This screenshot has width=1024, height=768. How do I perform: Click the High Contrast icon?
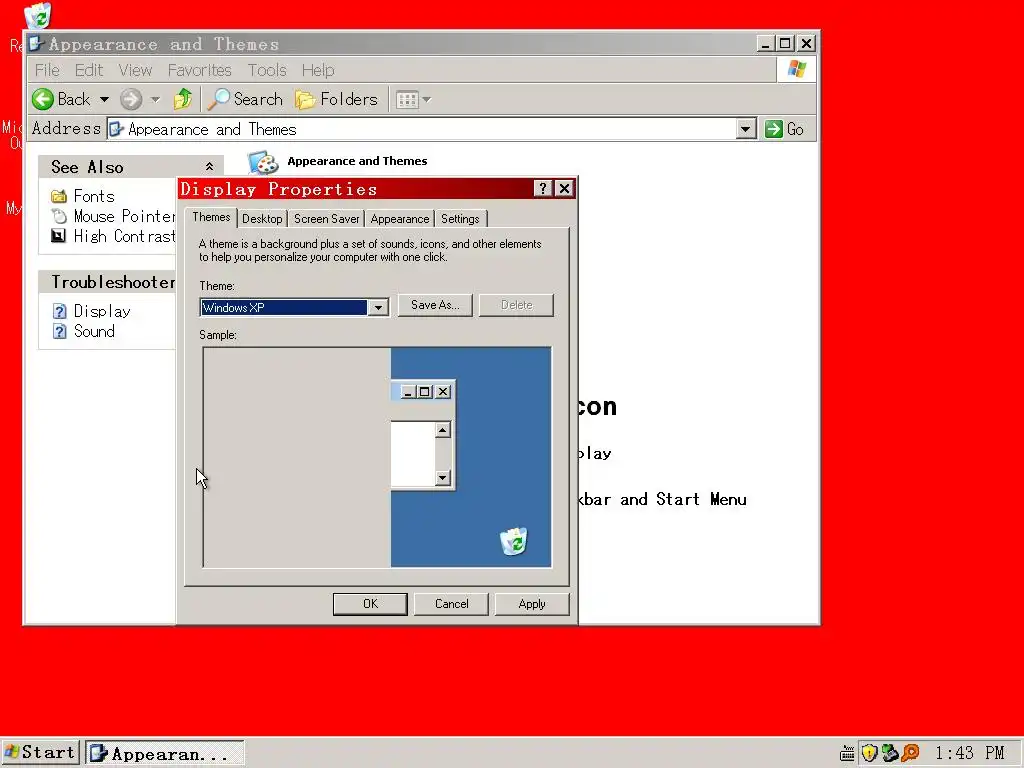click(59, 236)
